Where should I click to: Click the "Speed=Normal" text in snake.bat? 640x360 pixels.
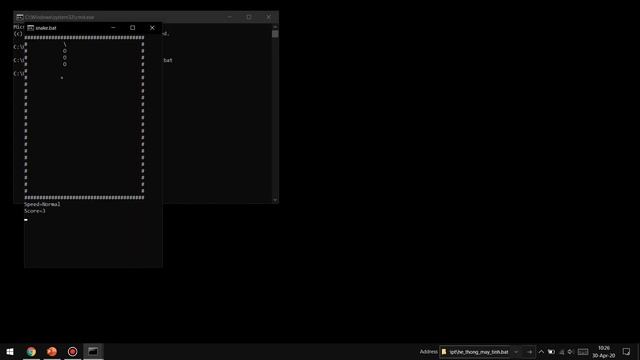(x=42, y=204)
